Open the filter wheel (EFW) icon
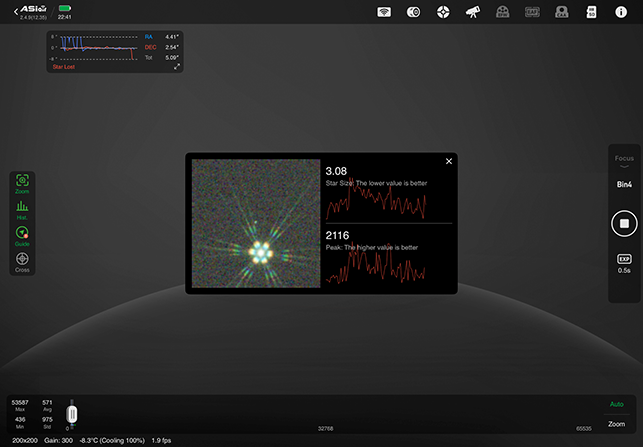This screenshot has width=643, height=447. (x=502, y=12)
